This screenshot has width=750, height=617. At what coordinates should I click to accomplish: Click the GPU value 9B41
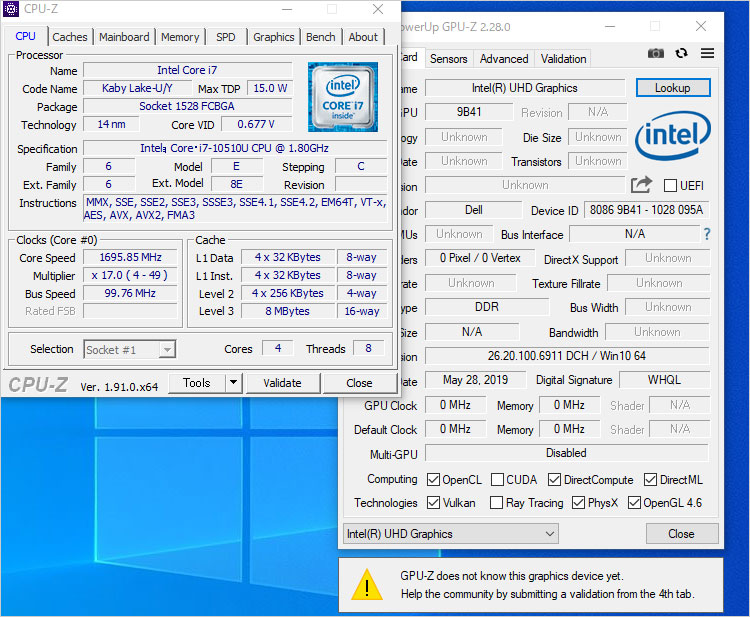(x=469, y=112)
